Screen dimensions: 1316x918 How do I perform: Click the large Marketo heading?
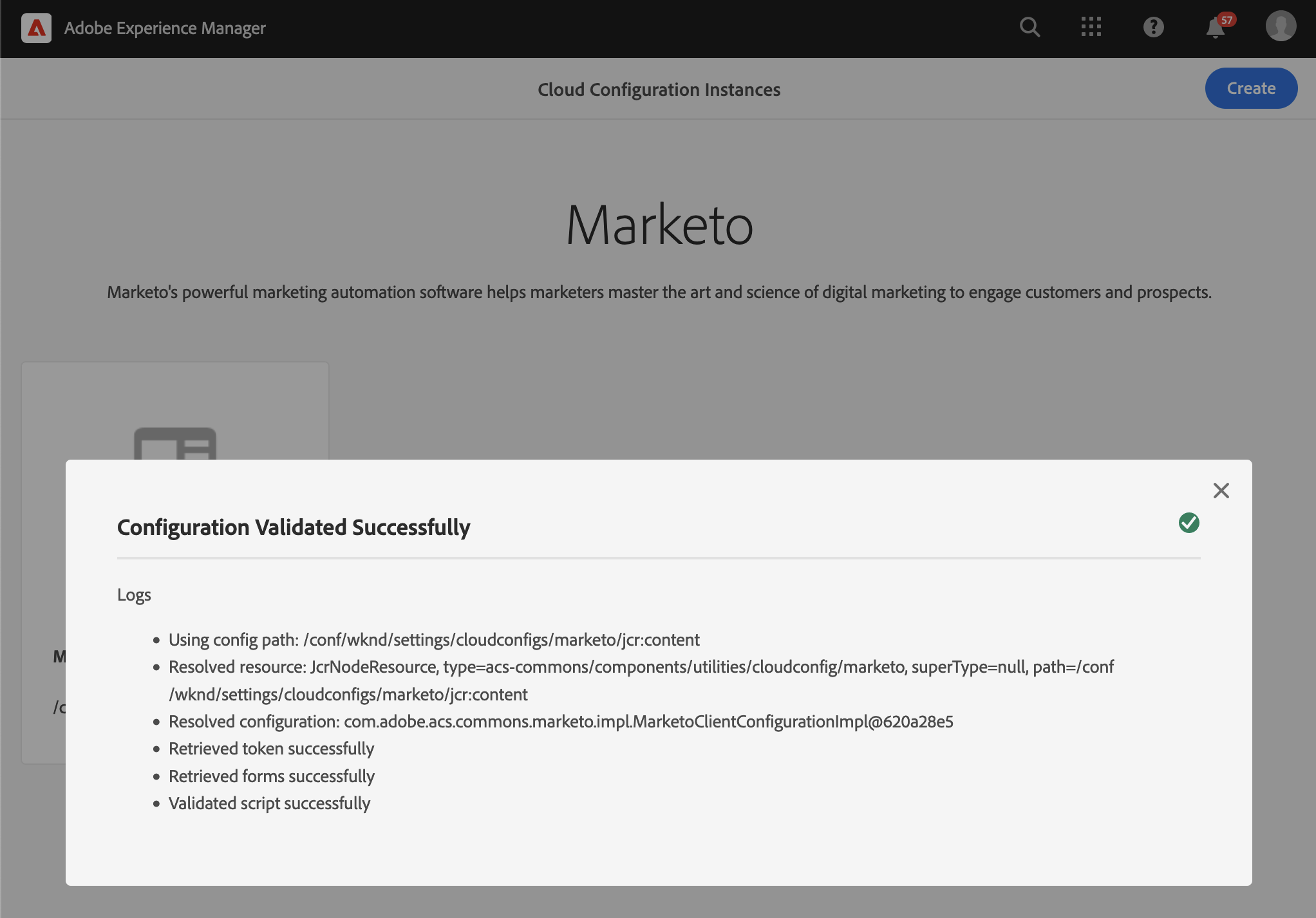coord(659,225)
